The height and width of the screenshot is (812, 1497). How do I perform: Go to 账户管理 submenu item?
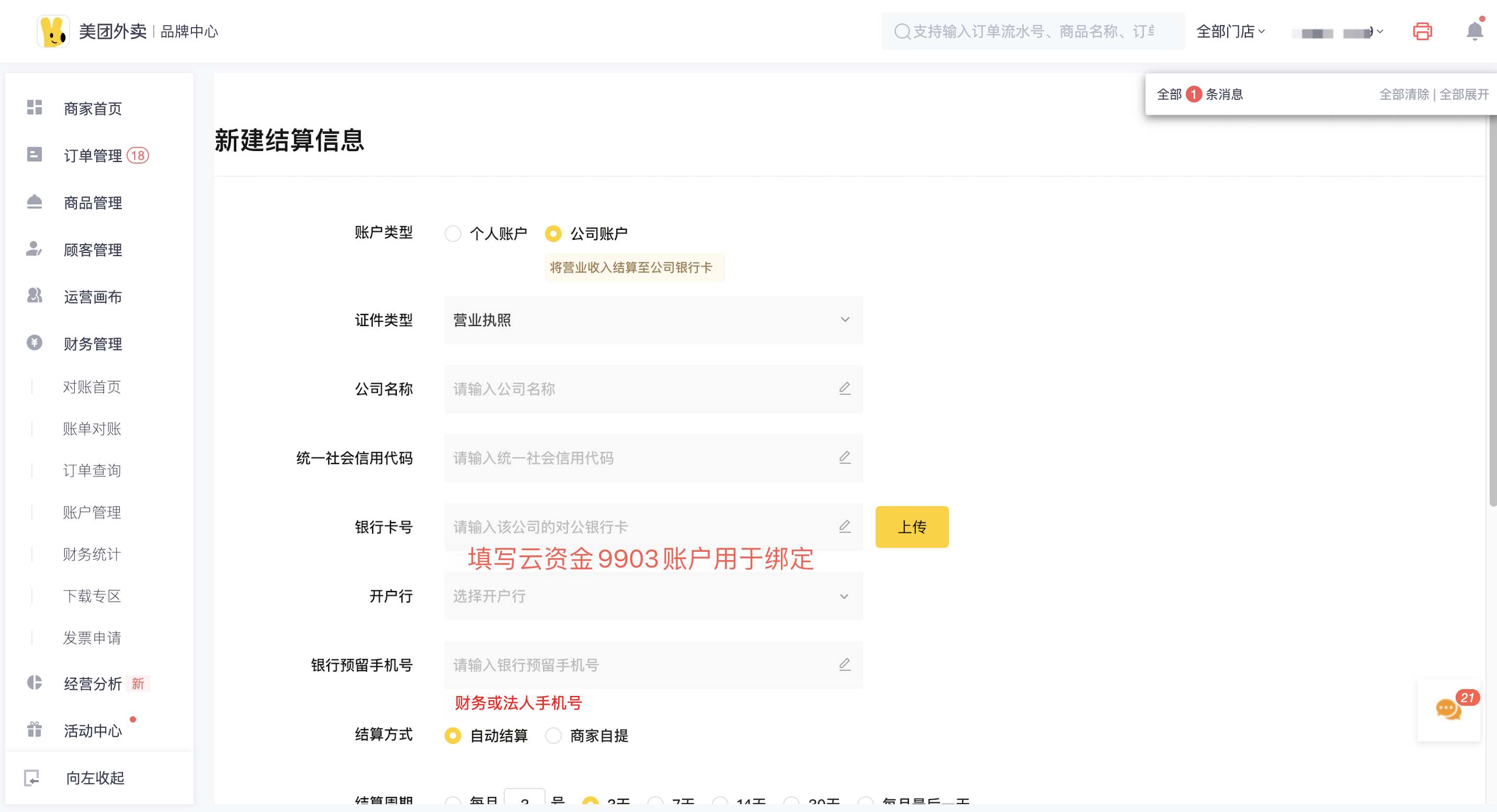click(92, 512)
